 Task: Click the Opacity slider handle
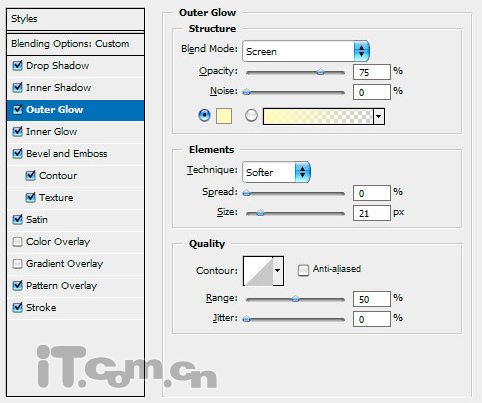coord(320,72)
